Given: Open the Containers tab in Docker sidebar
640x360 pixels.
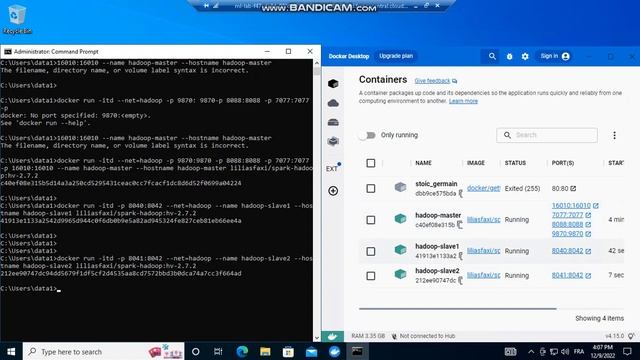Looking at the screenshot, I should coord(333,84).
